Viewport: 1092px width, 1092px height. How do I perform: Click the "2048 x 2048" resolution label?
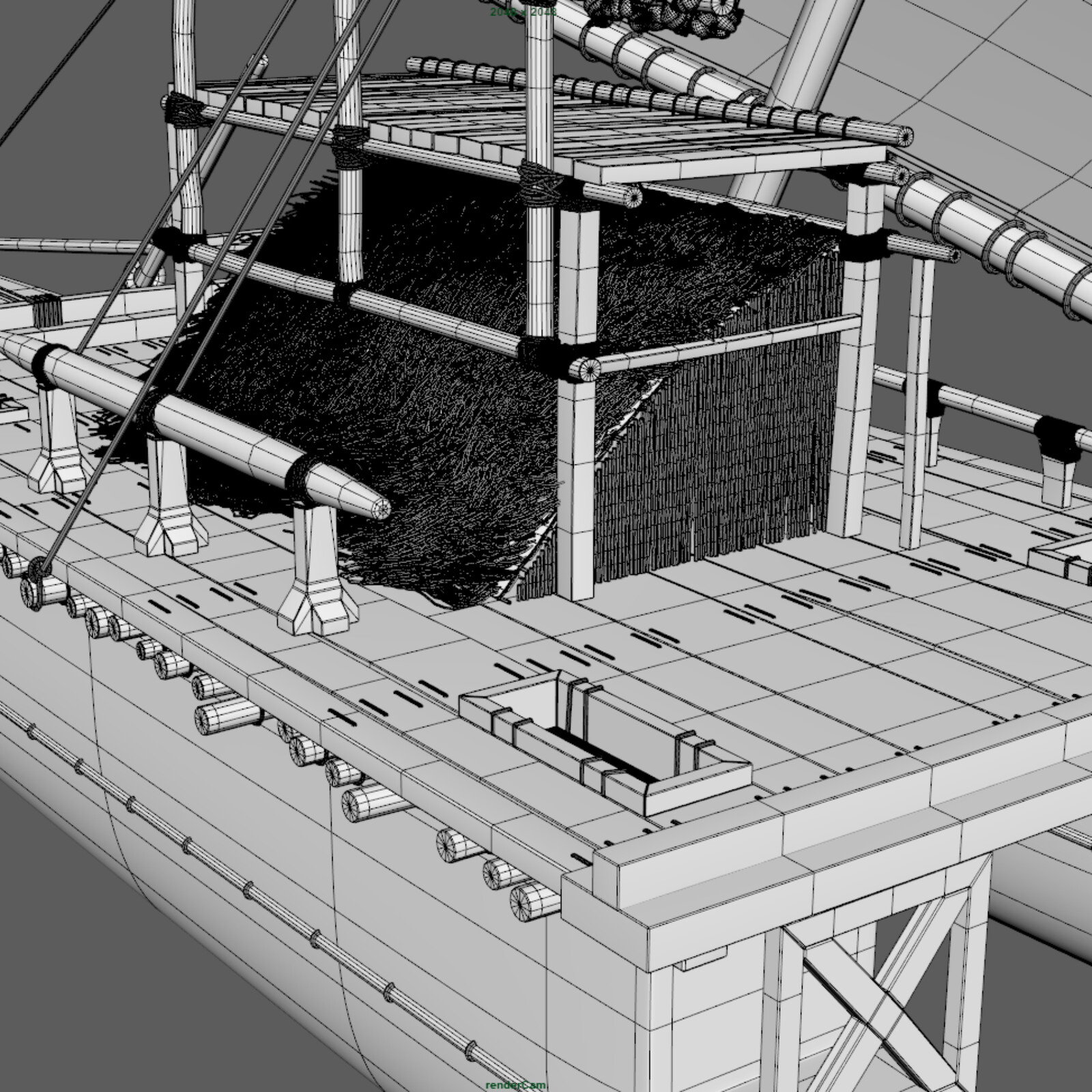[523, 12]
